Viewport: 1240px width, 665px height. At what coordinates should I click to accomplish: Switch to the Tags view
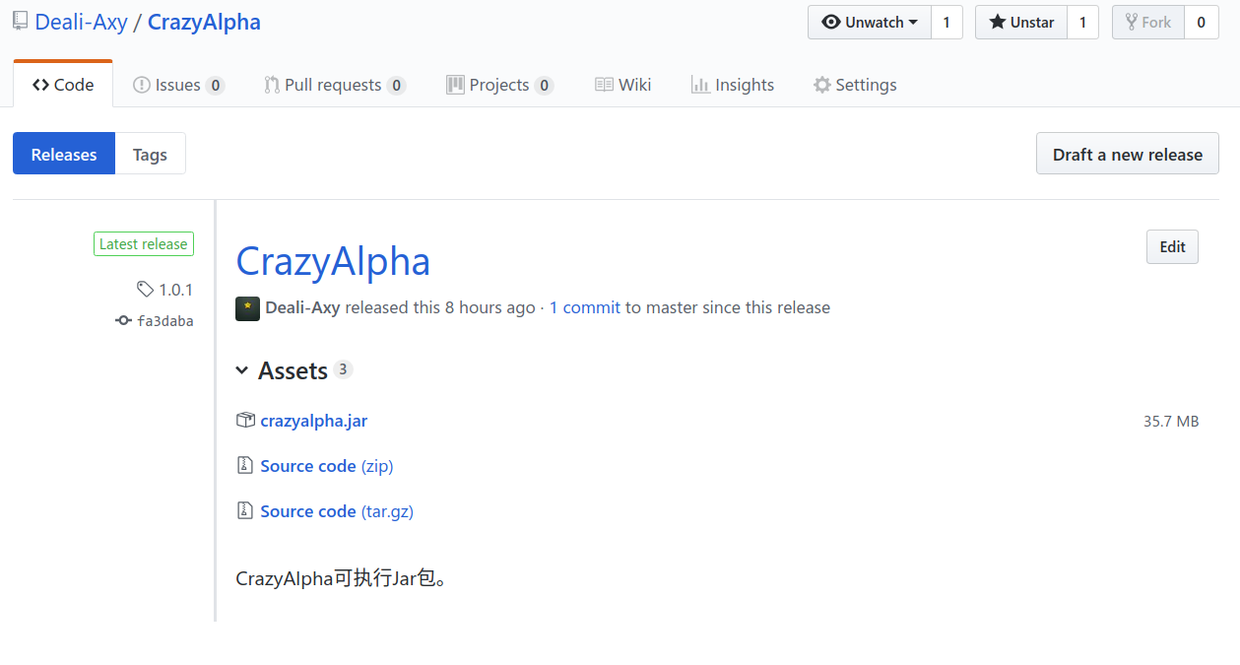150,153
